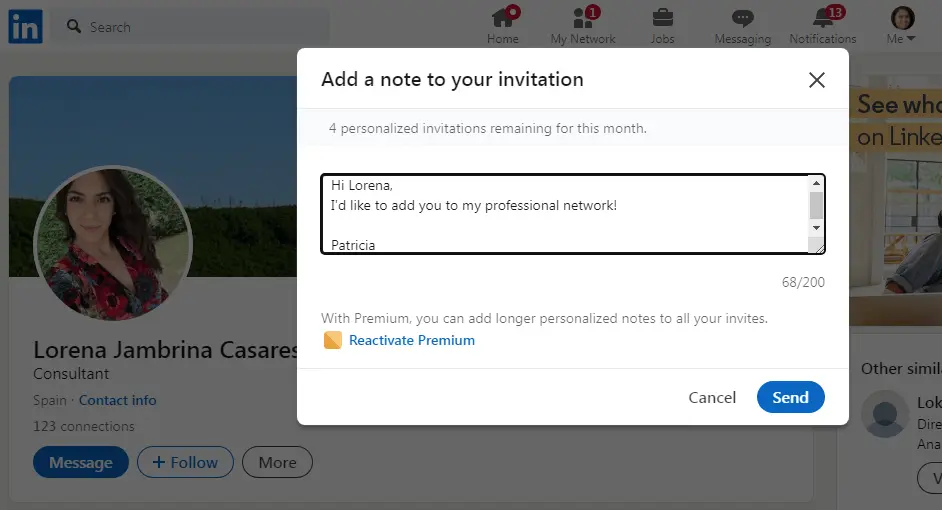The width and height of the screenshot is (942, 510).
Task: Follow Lorena Jambrina Casares
Action: pyautogui.click(x=185, y=462)
